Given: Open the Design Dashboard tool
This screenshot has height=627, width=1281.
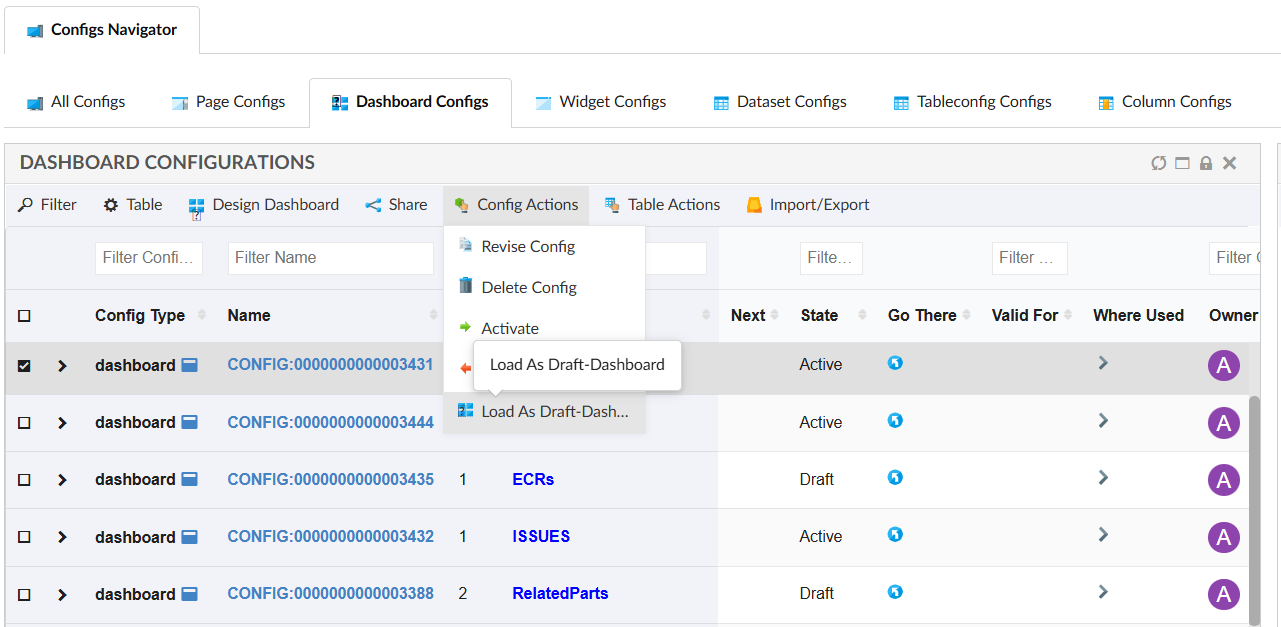Looking at the screenshot, I should [x=264, y=205].
